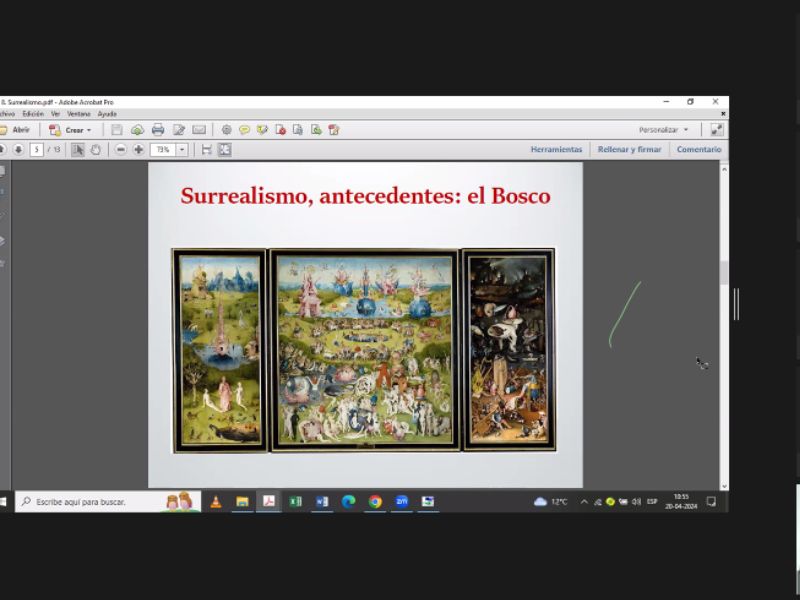
Task: Click the last toolbar icon with red page
Action: (334, 130)
